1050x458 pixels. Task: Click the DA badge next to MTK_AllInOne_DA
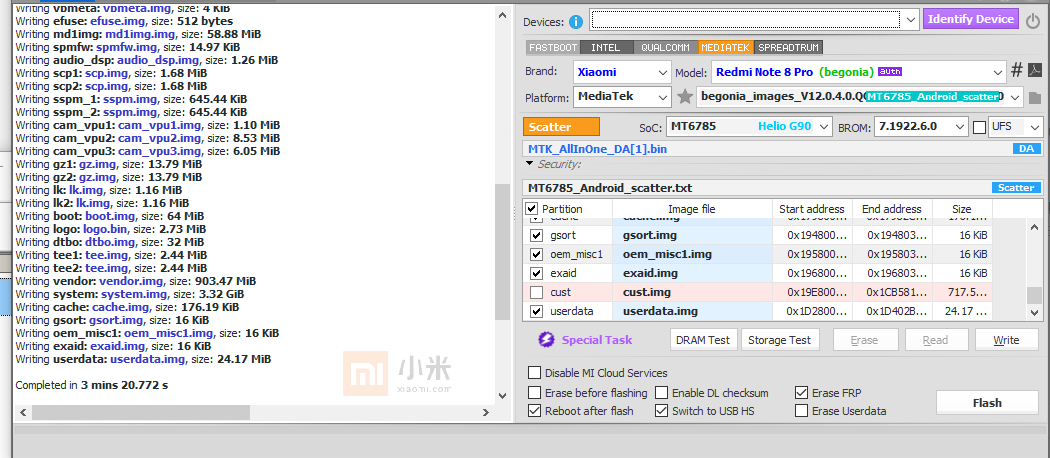coord(1027,149)
